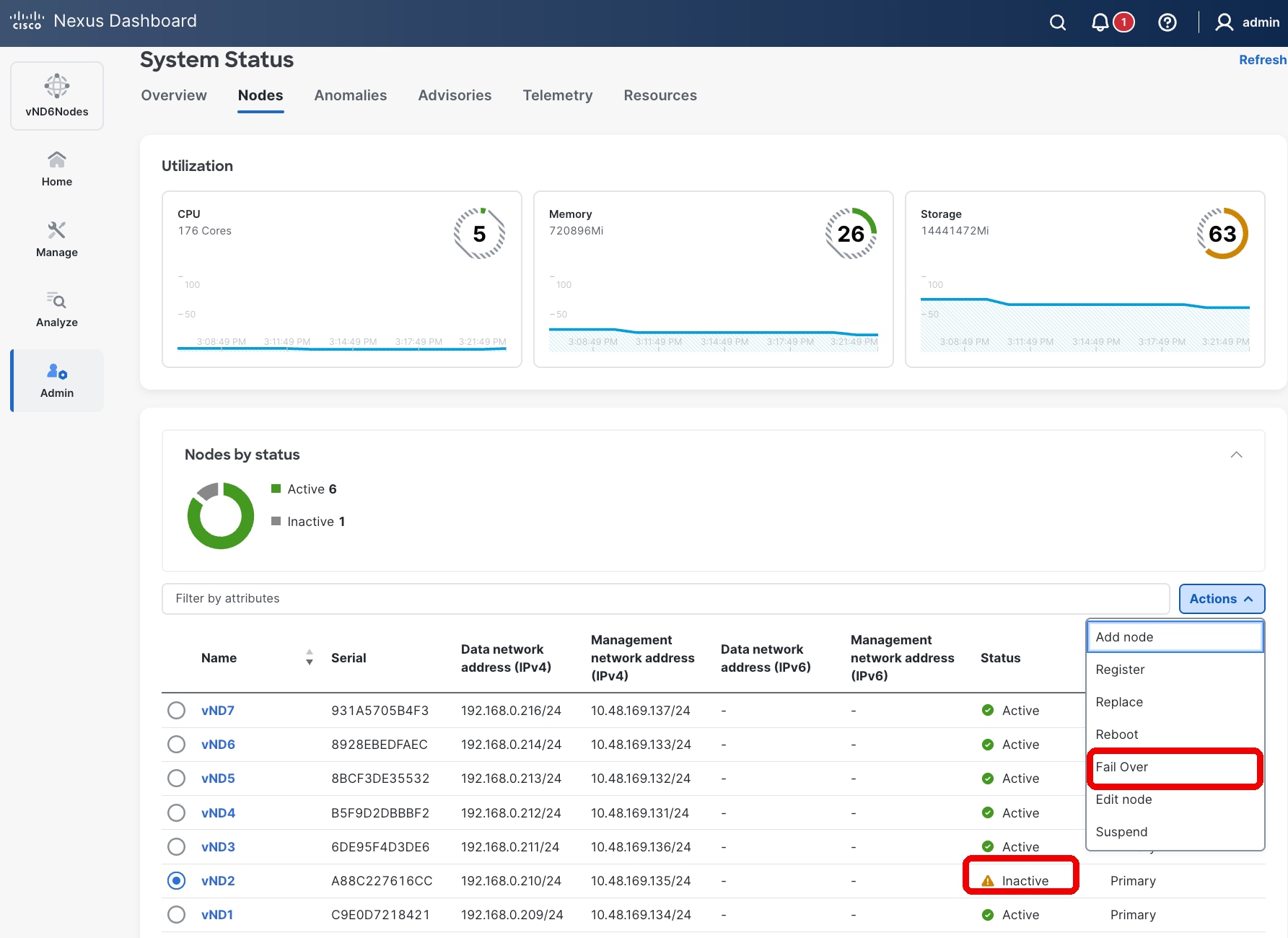Click green status icon for vND4
Viewport: 1288px width, 938px height.
(988, 812)
